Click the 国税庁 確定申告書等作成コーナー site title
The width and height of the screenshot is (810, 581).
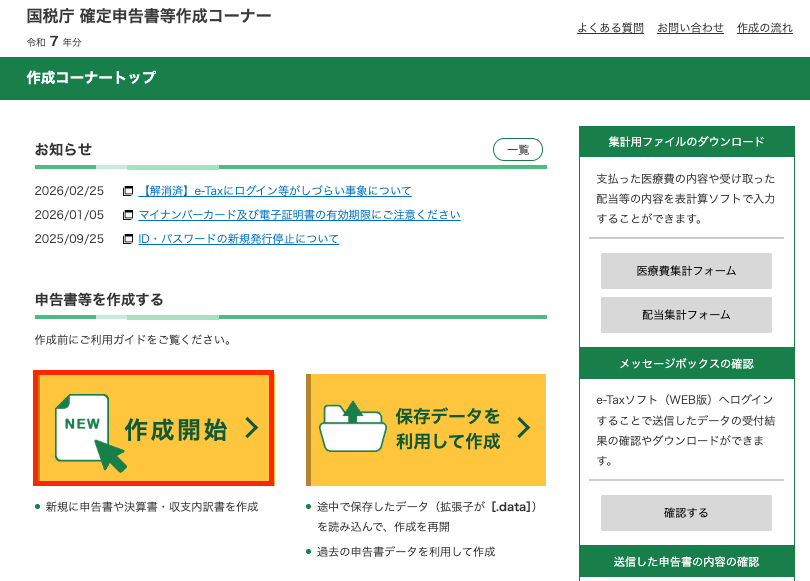click(149, 18)
